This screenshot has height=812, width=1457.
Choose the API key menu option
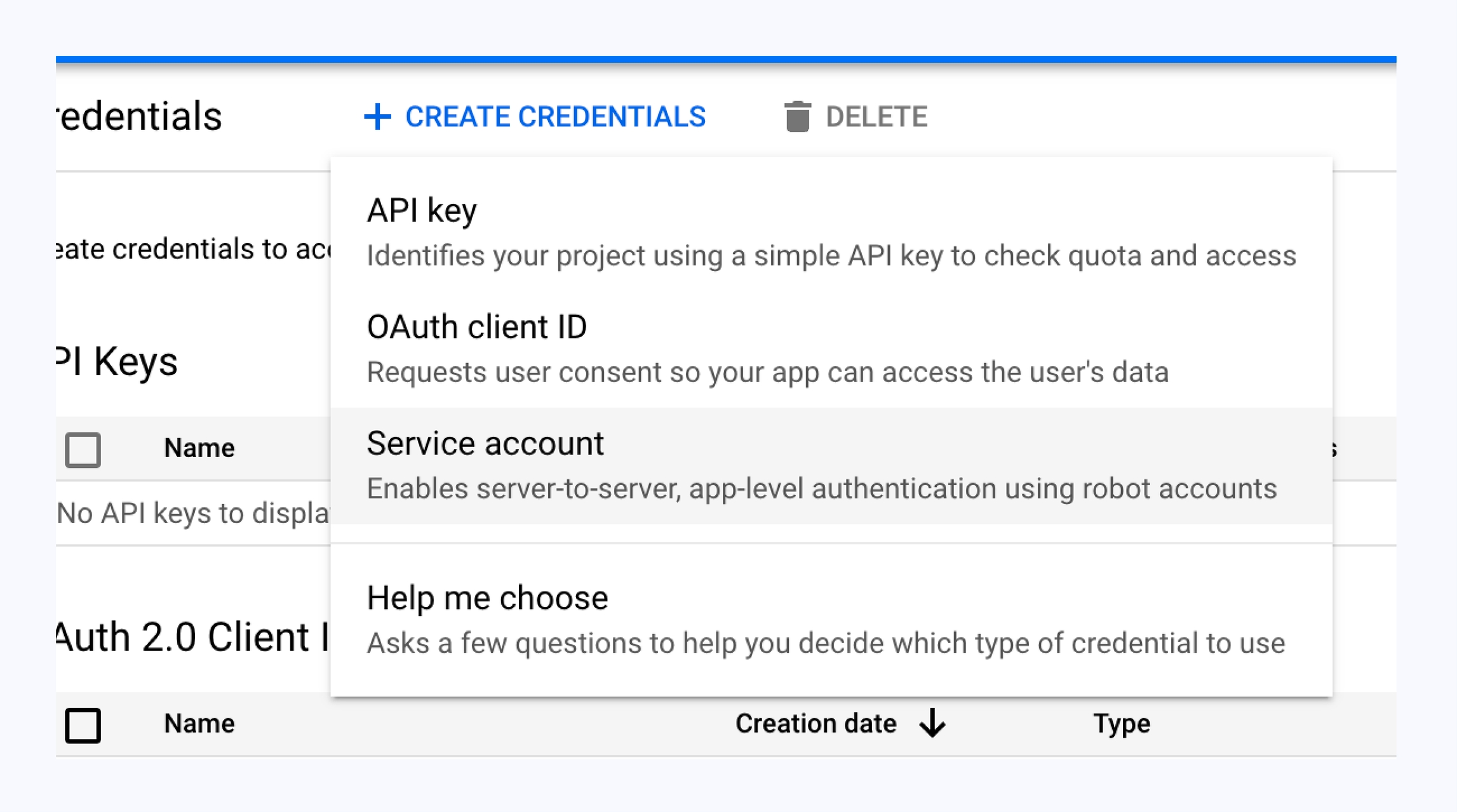[x=422, y=210]
